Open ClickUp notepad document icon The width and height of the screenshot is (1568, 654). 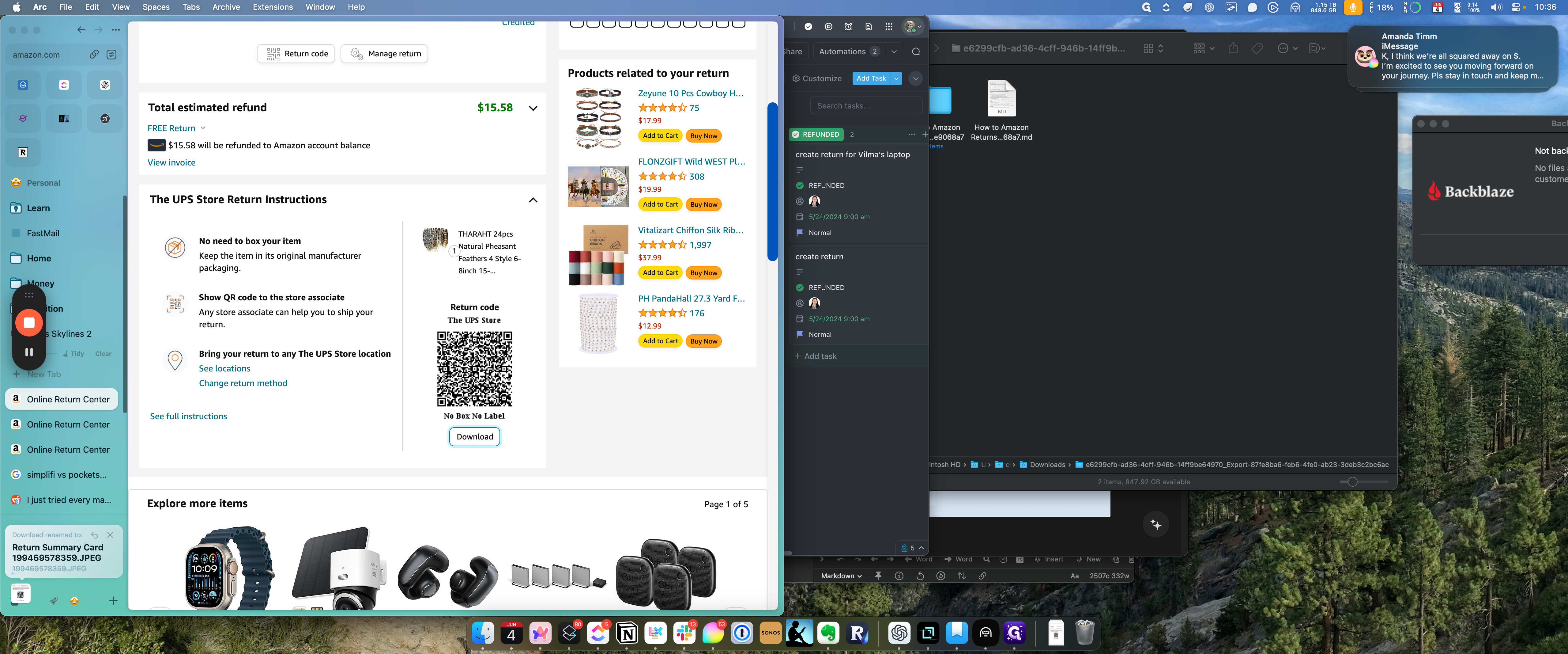tap(868, 26)
